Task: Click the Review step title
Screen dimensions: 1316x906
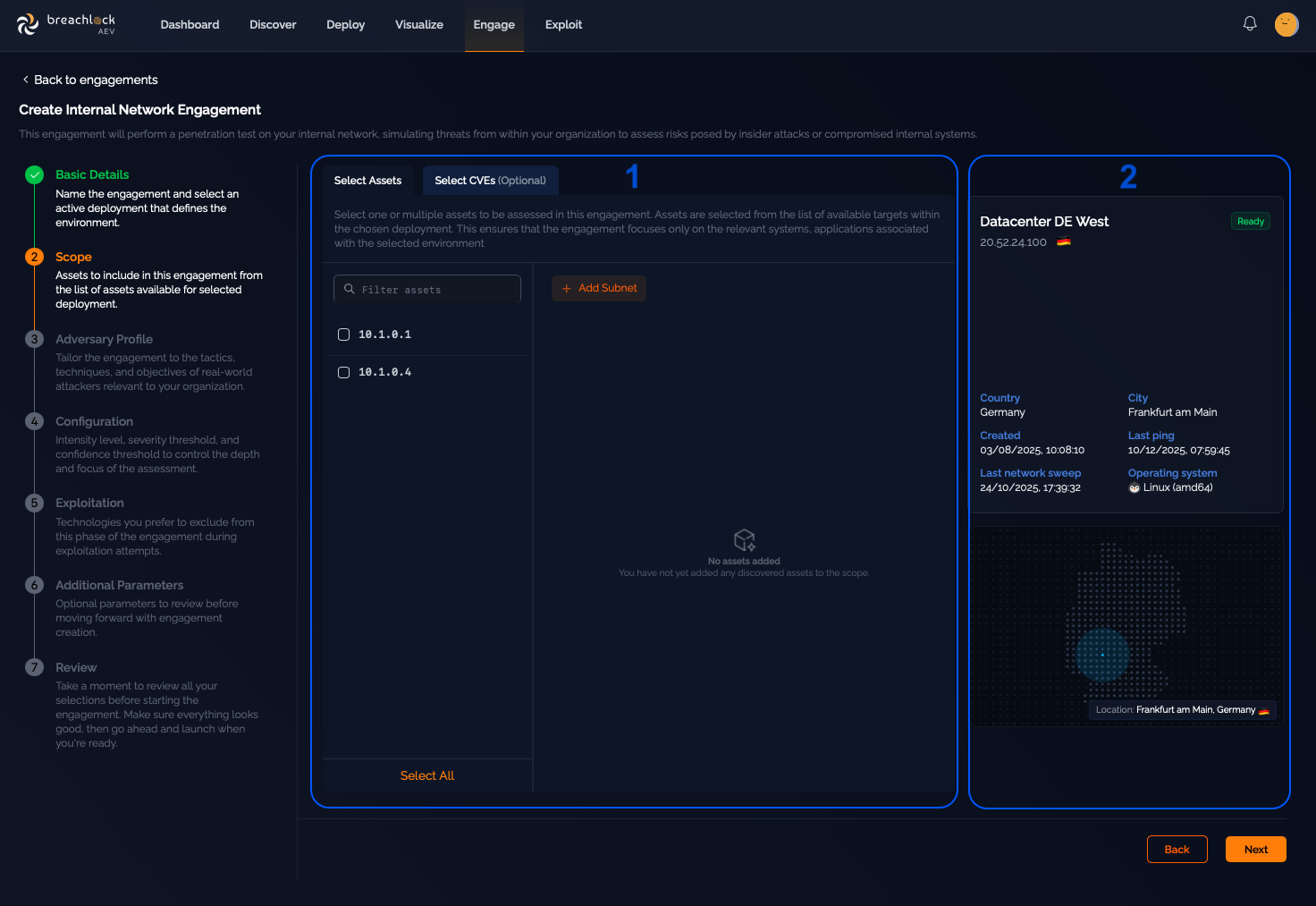Action: tap(76, 667)
